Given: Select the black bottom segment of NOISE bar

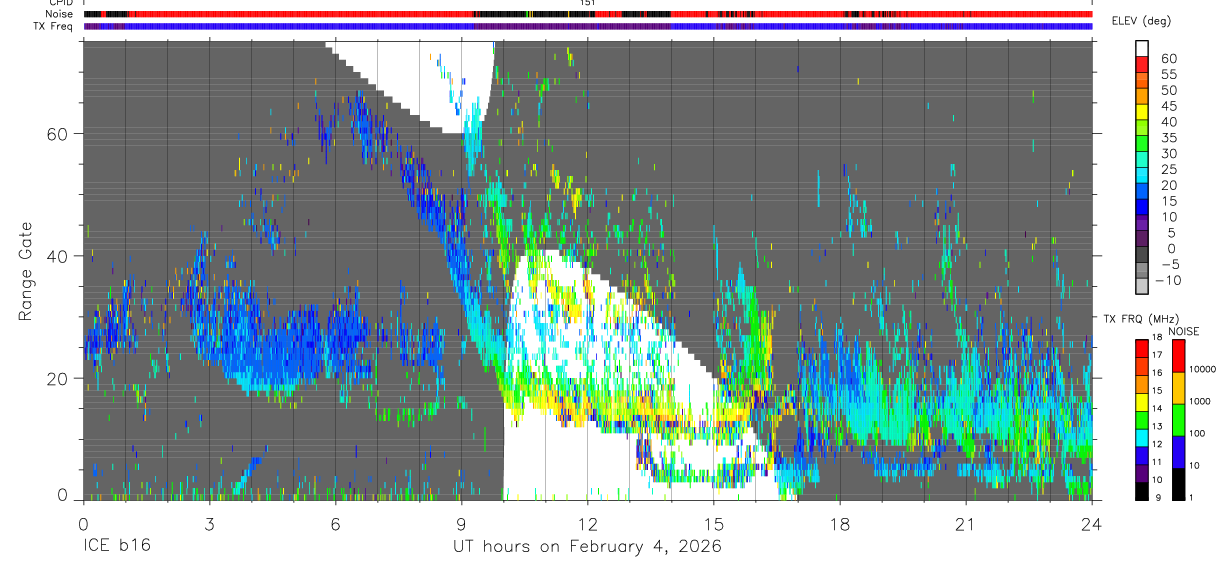Looking at the screenshot, I should click(1178, 484).
